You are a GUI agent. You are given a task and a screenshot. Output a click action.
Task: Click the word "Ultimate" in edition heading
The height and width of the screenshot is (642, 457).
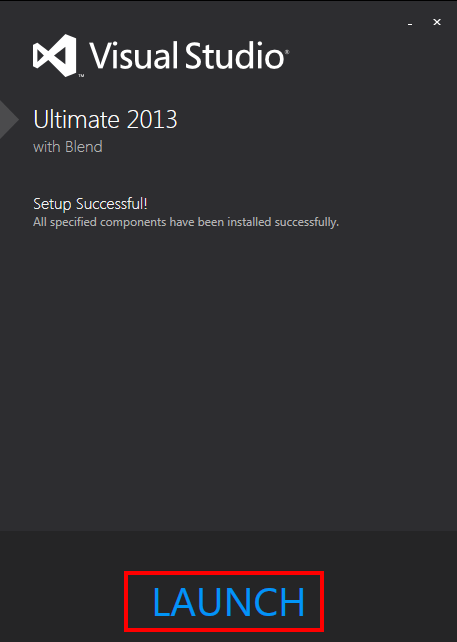(x=77, y=120)
